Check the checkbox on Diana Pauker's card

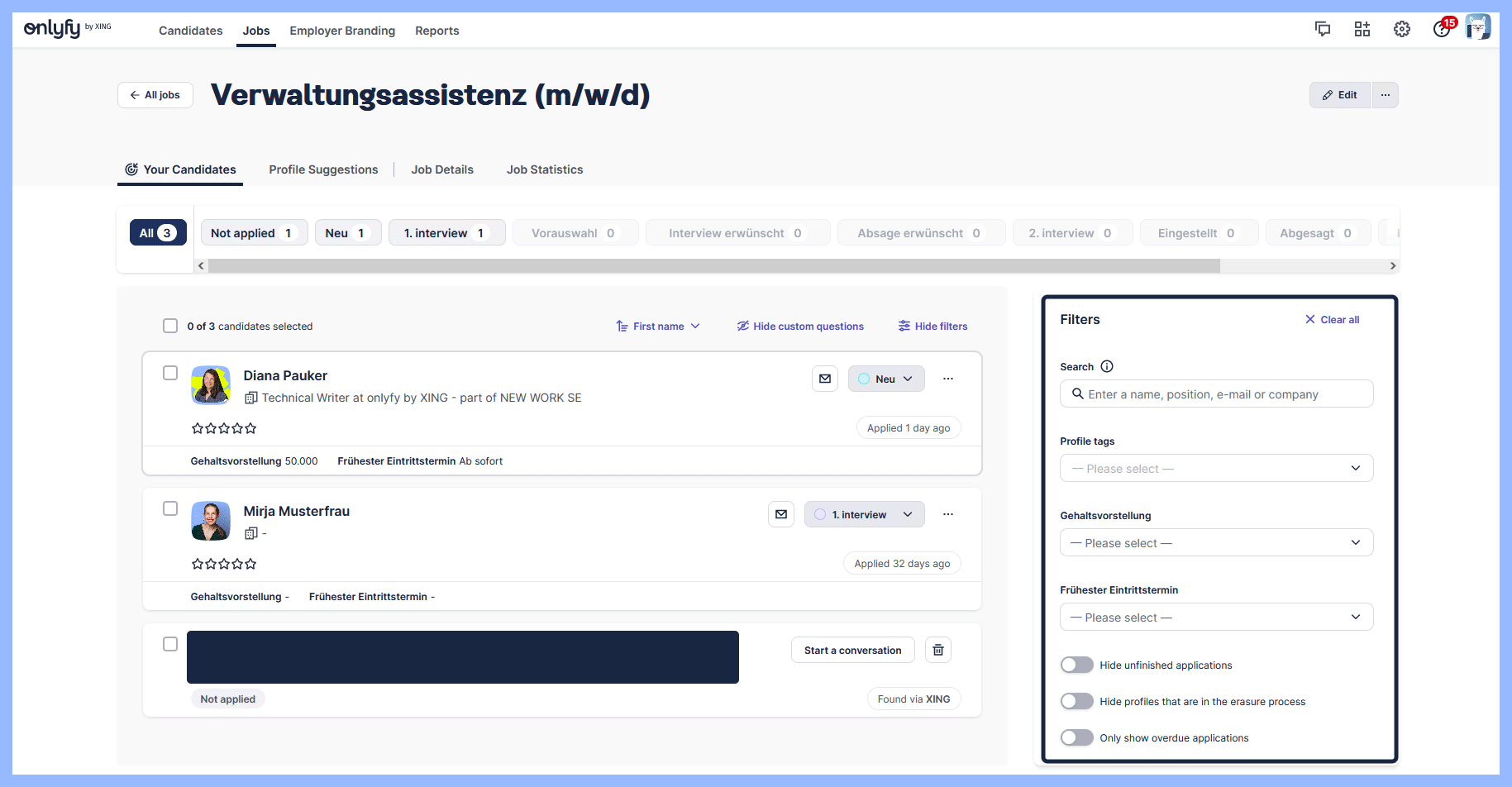[x=170, y=372]
